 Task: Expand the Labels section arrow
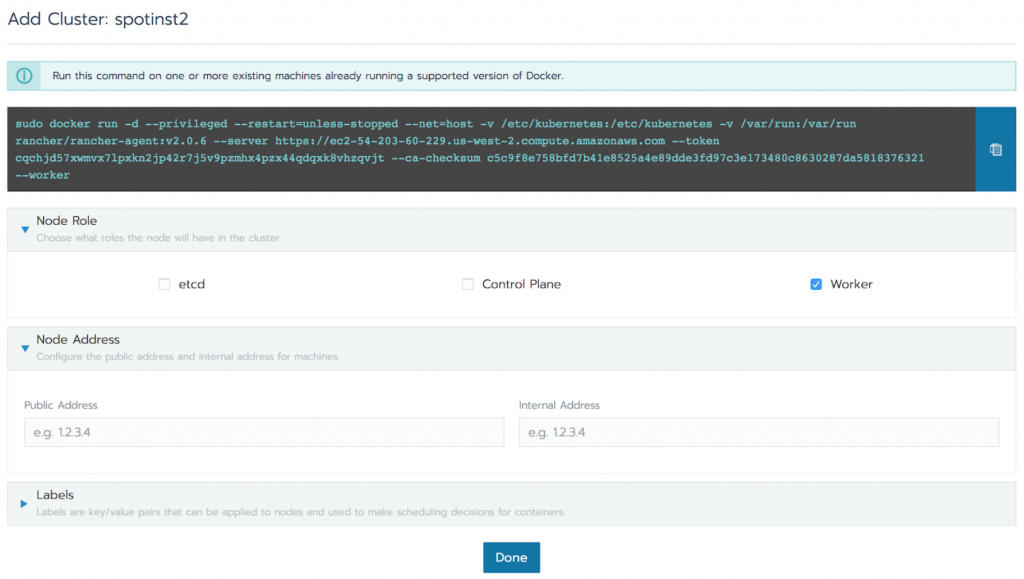coord(24,503)
